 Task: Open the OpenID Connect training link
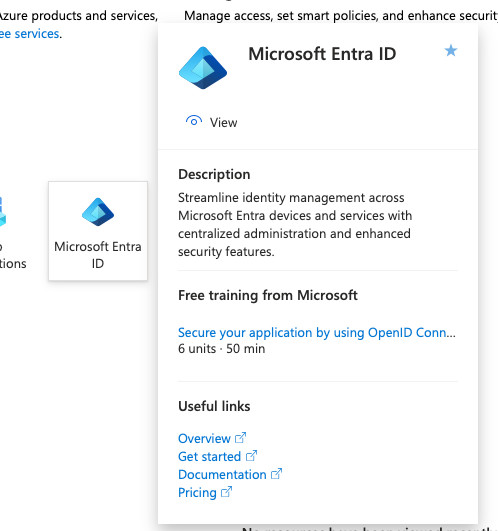click(317, 333)
